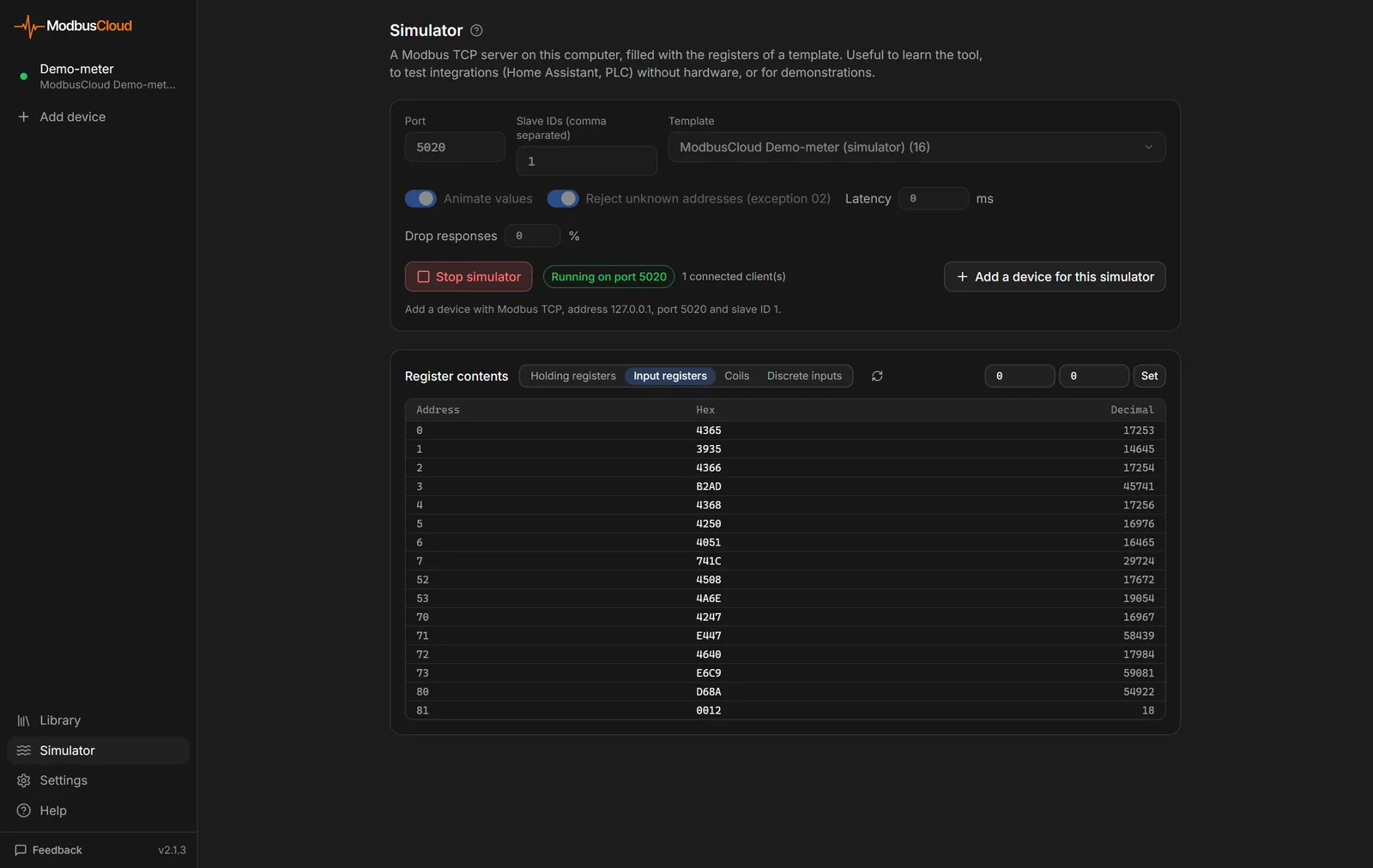Open the Feedback link in the sidebar
The image size is (1373, 868).
point(49,850)
